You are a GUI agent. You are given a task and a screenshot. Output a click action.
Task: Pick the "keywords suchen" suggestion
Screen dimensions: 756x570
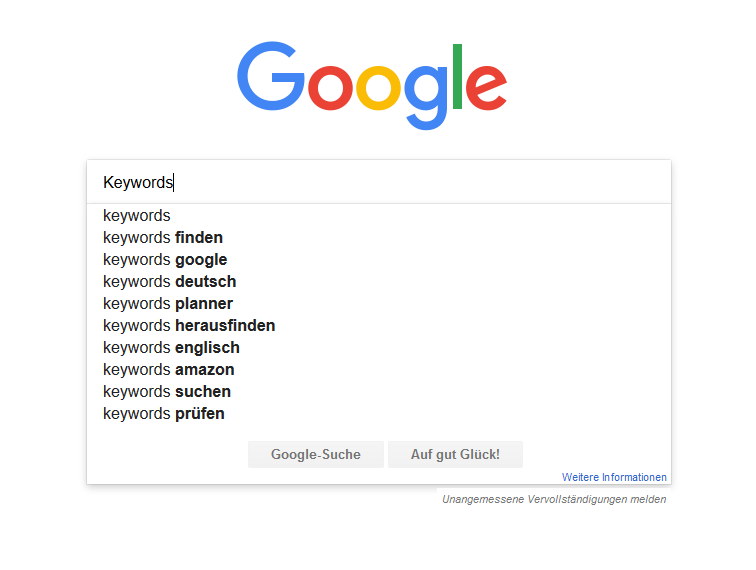pyautogui.click(x=379, y=392)
